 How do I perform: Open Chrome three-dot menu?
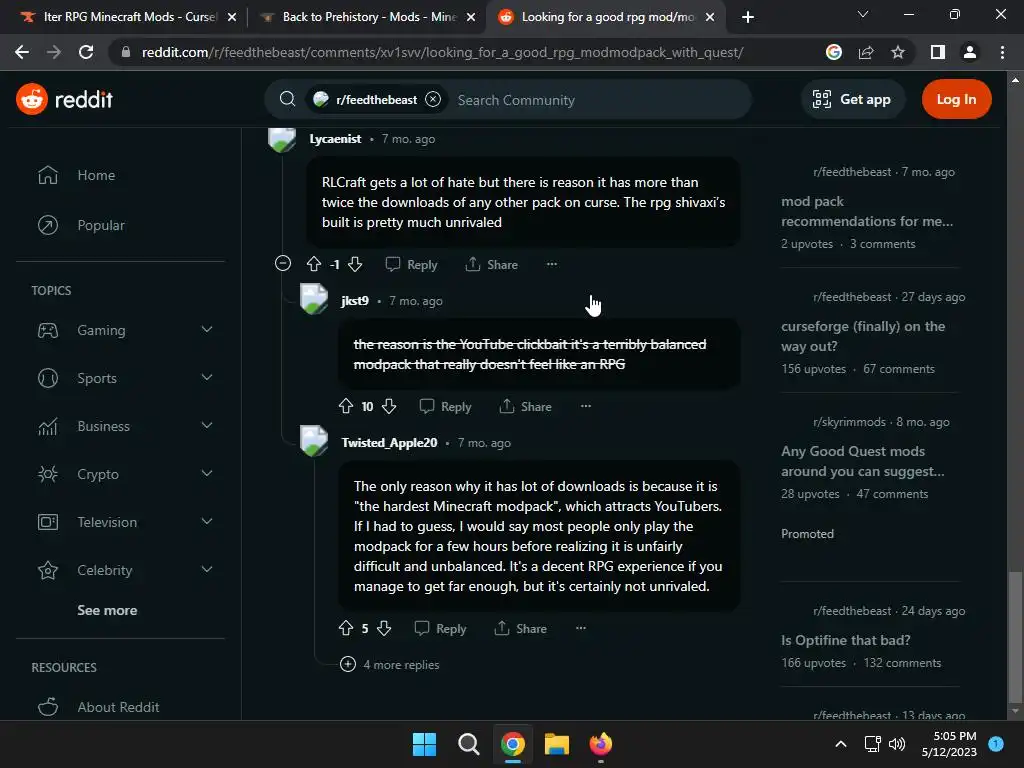(x=1002, y=52)
